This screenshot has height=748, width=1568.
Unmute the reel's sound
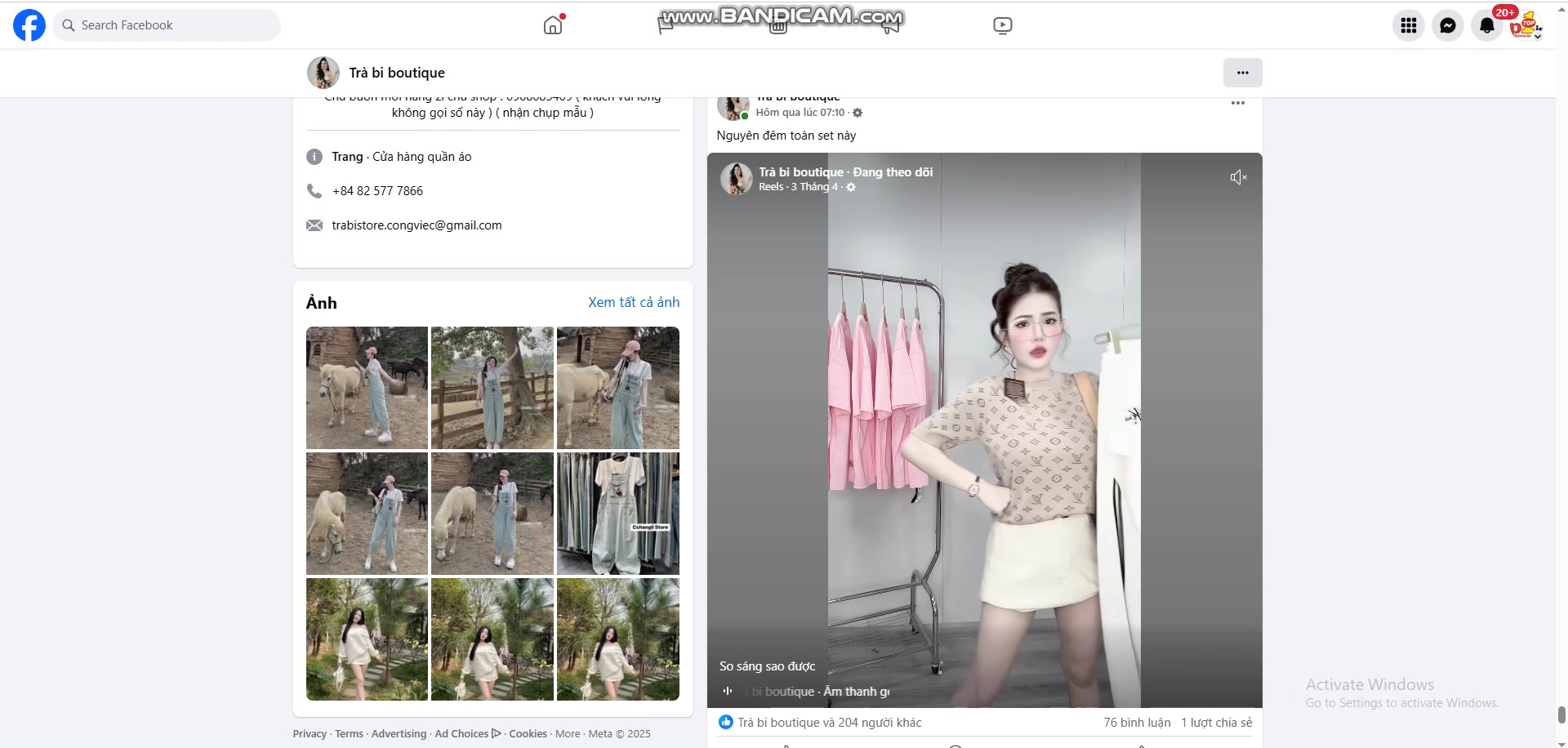[x=1238, y=177]
